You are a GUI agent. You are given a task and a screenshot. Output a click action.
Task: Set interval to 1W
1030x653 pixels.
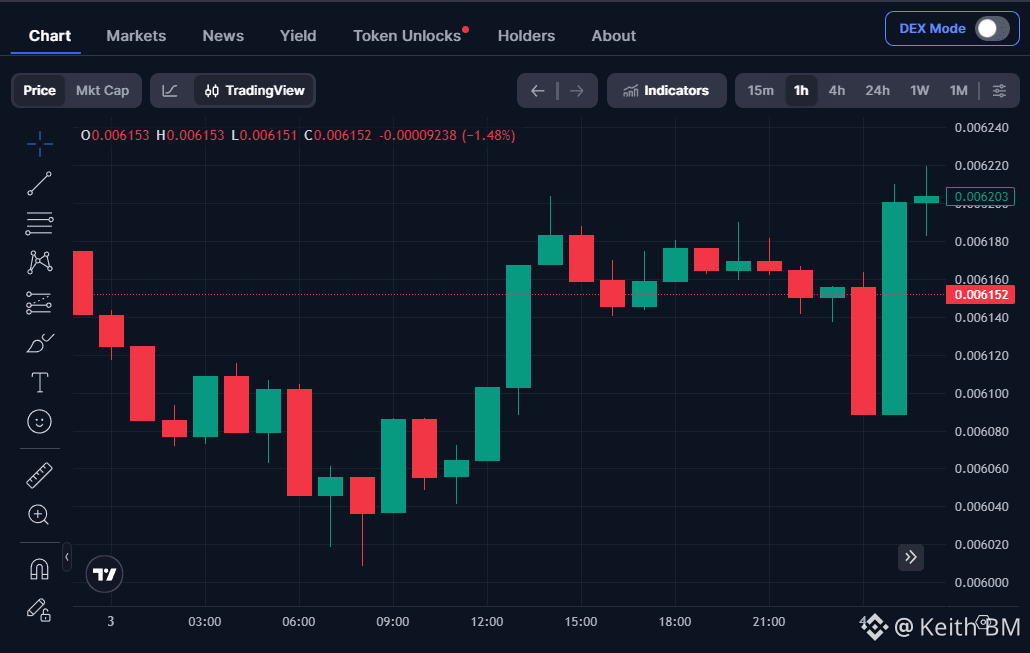pos(920,91)
